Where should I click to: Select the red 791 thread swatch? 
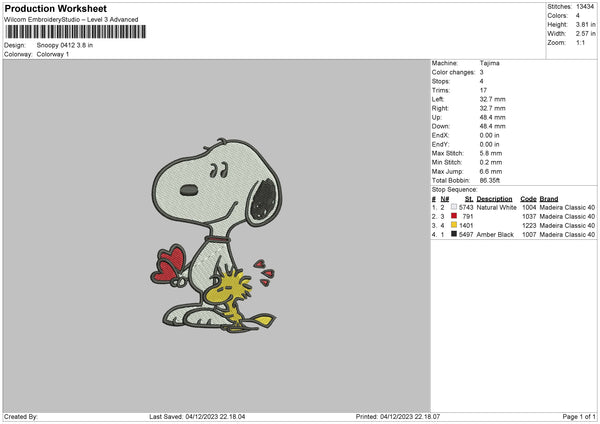[453, 217]
